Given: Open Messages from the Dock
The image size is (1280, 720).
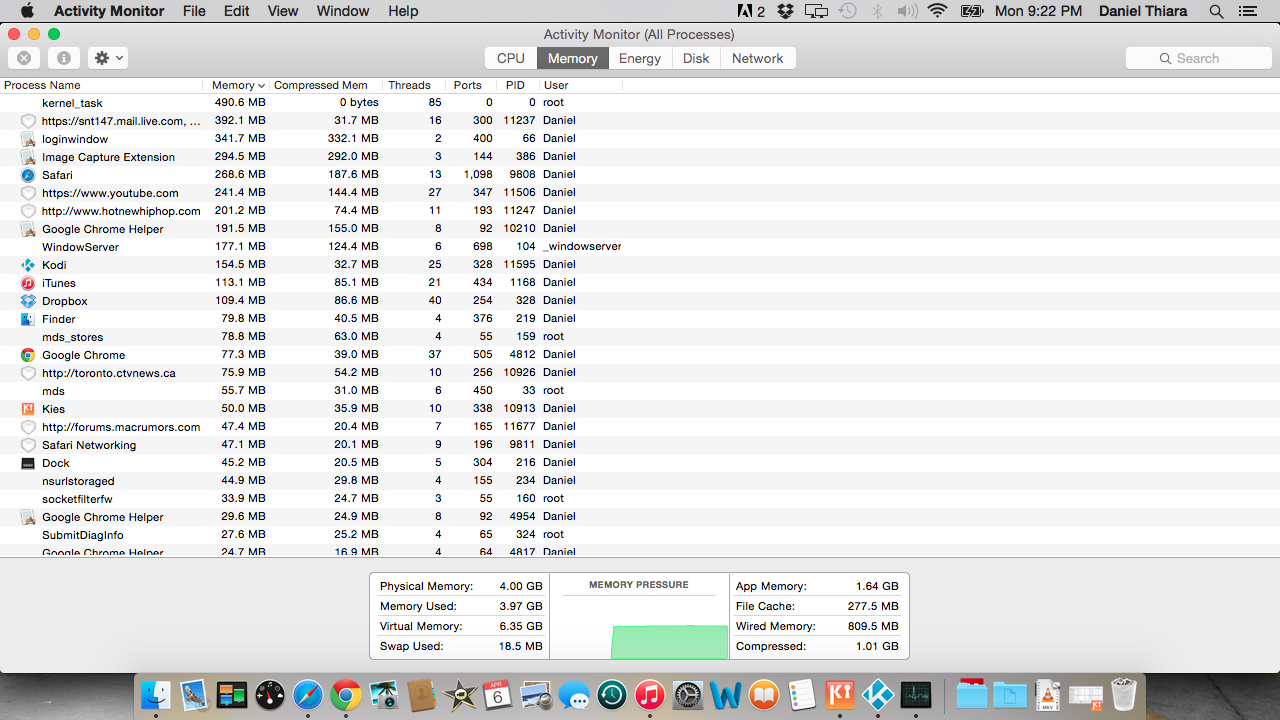Looking at the screenshot, I should (x=574, y=695).
